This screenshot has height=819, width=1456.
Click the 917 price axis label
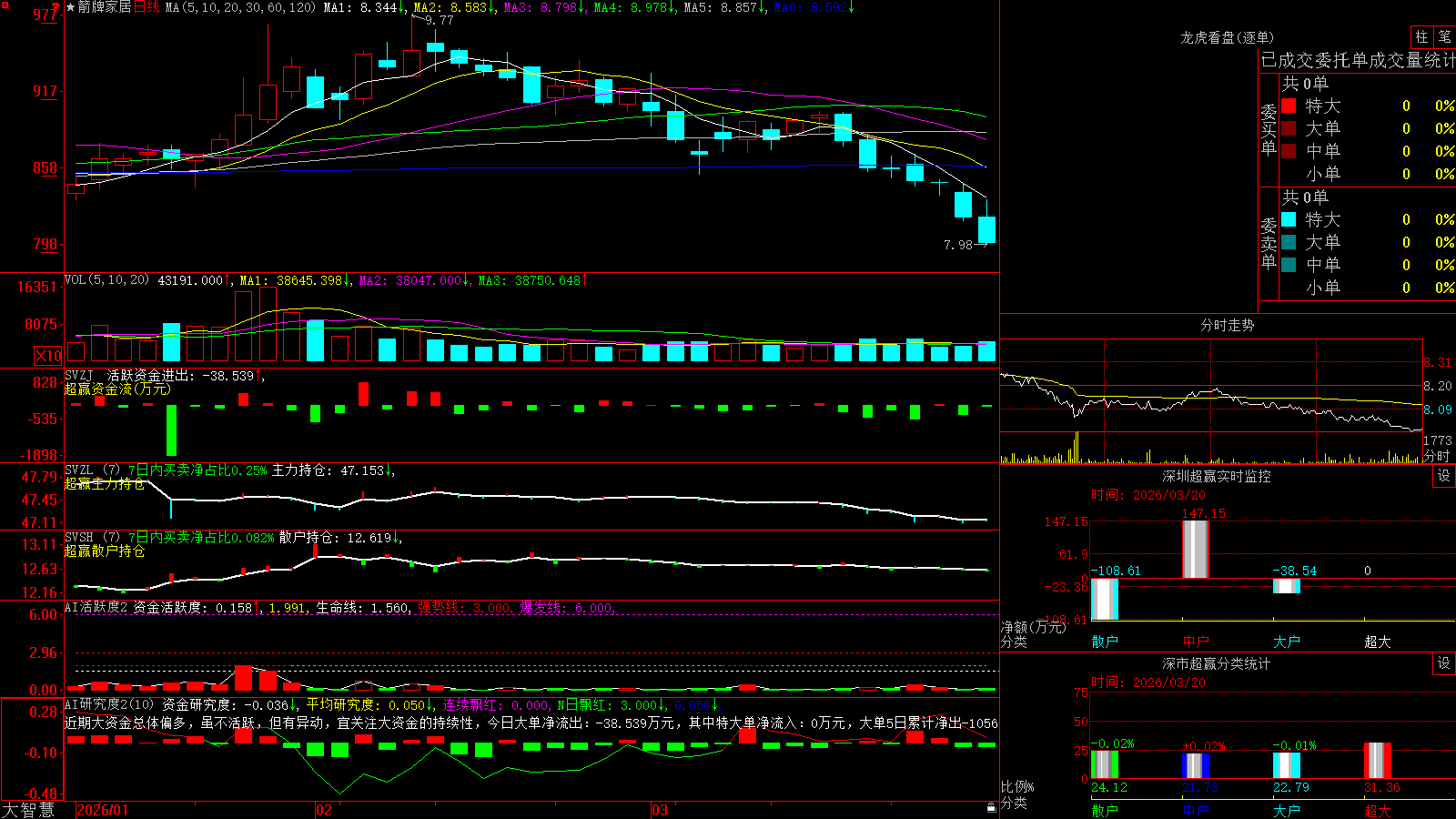[45, 91]
